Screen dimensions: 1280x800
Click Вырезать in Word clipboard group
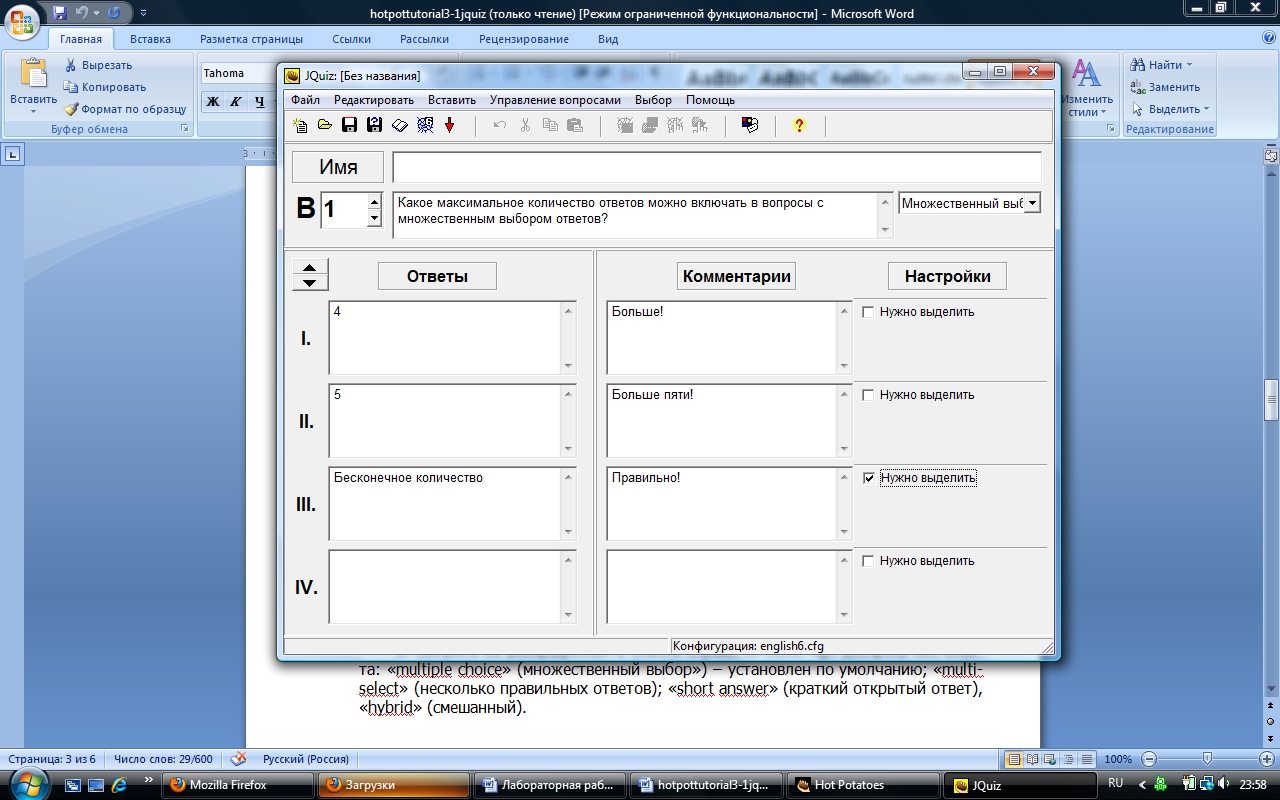click(97, 65)
